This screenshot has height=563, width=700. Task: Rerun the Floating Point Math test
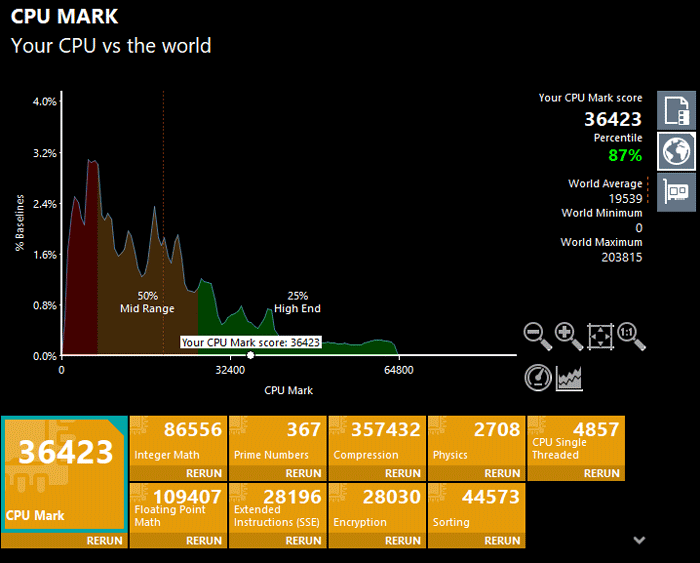pyautogui.click(x=204, y=541)
